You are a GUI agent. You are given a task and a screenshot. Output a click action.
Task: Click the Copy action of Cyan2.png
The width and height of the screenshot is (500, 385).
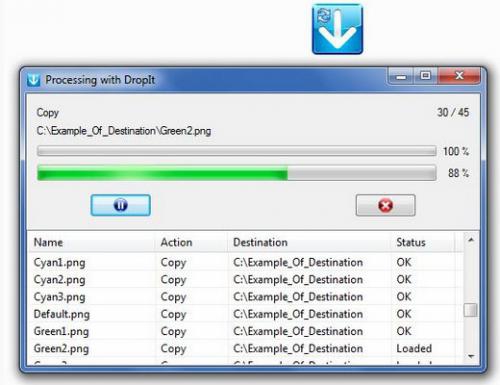173,280
